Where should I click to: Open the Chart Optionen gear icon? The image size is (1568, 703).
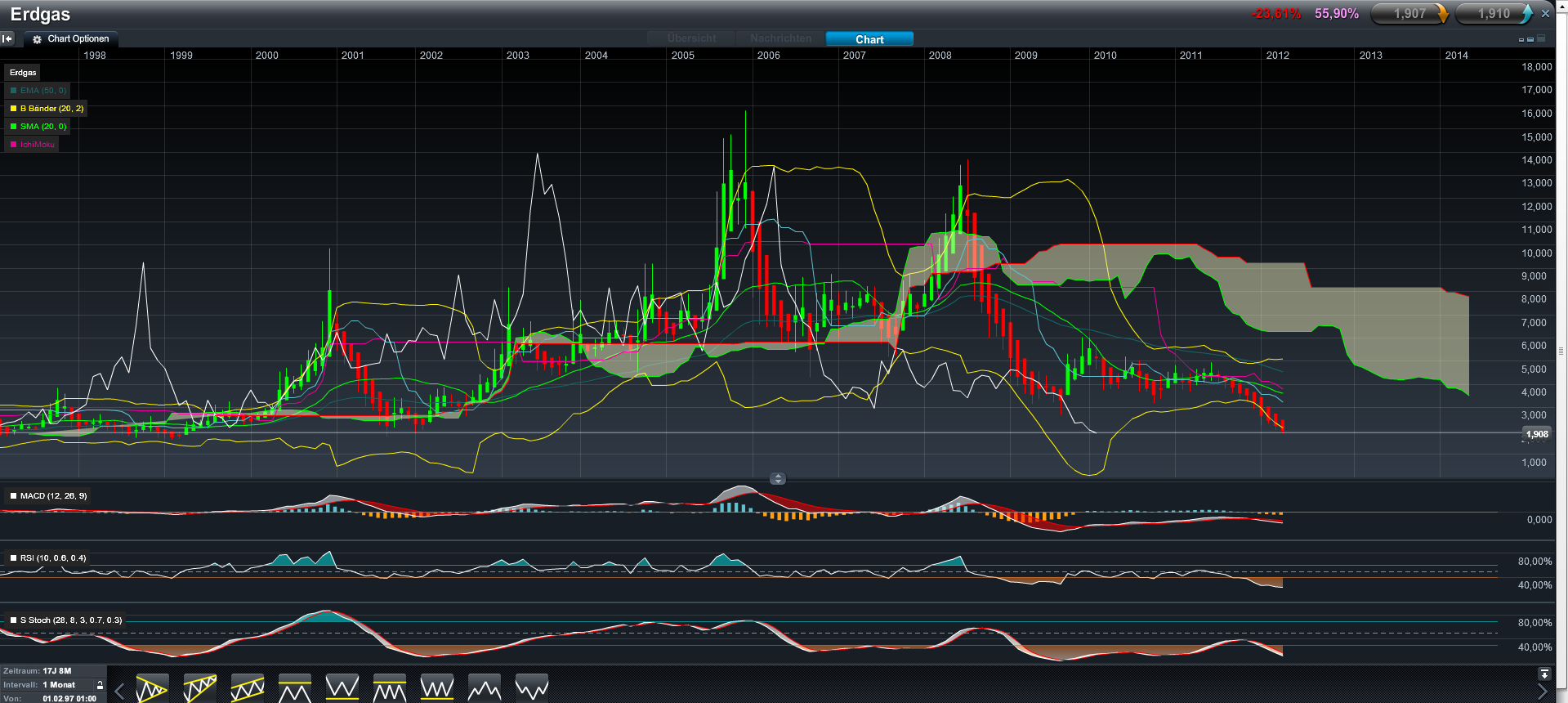[37, 39]
